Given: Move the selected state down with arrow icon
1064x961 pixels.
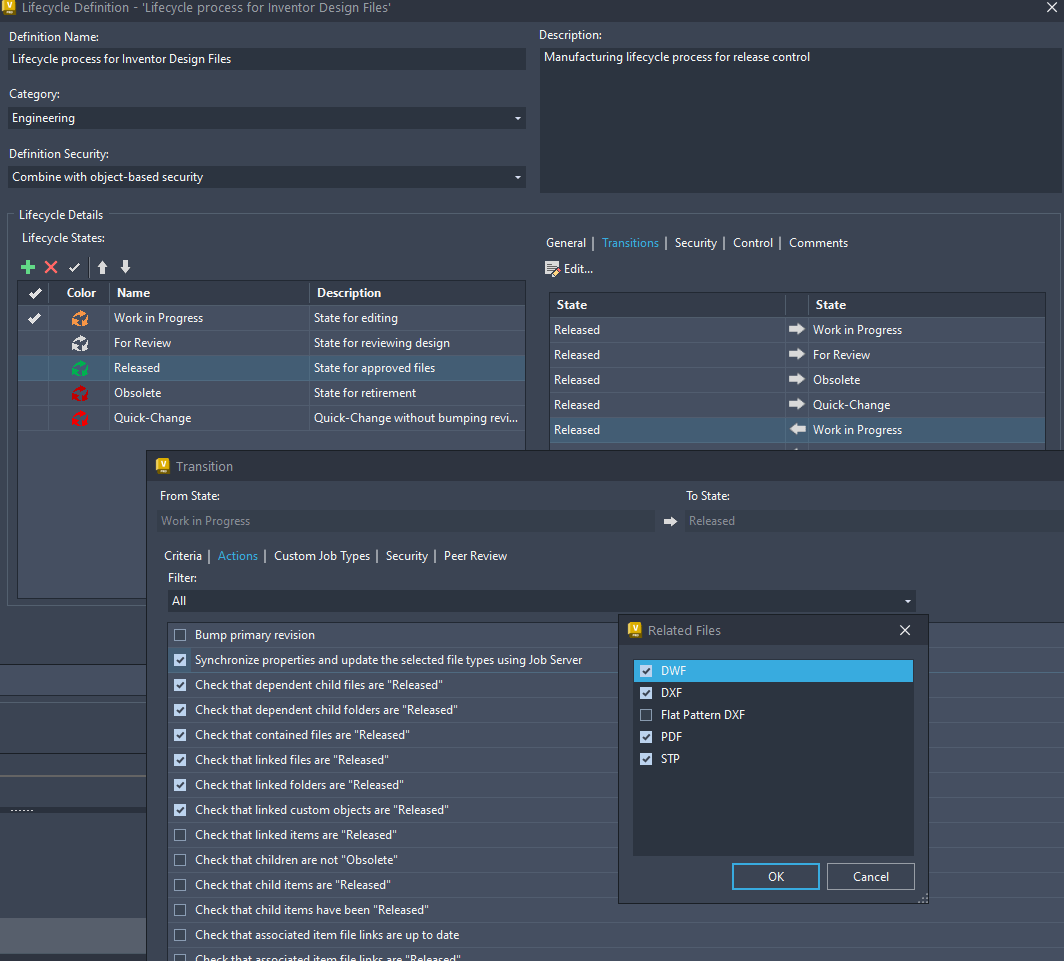Looking at the screenshot, I should click(124, 267).
